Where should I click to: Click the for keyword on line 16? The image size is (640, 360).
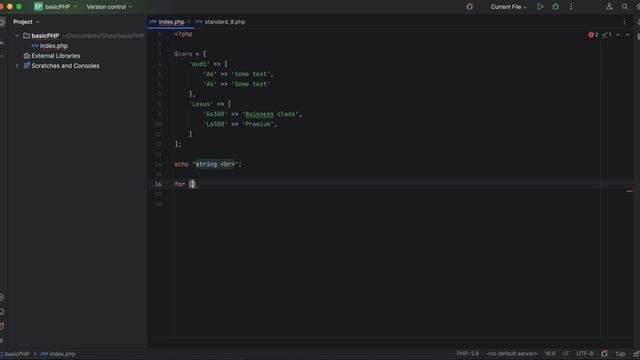(180, 184)
